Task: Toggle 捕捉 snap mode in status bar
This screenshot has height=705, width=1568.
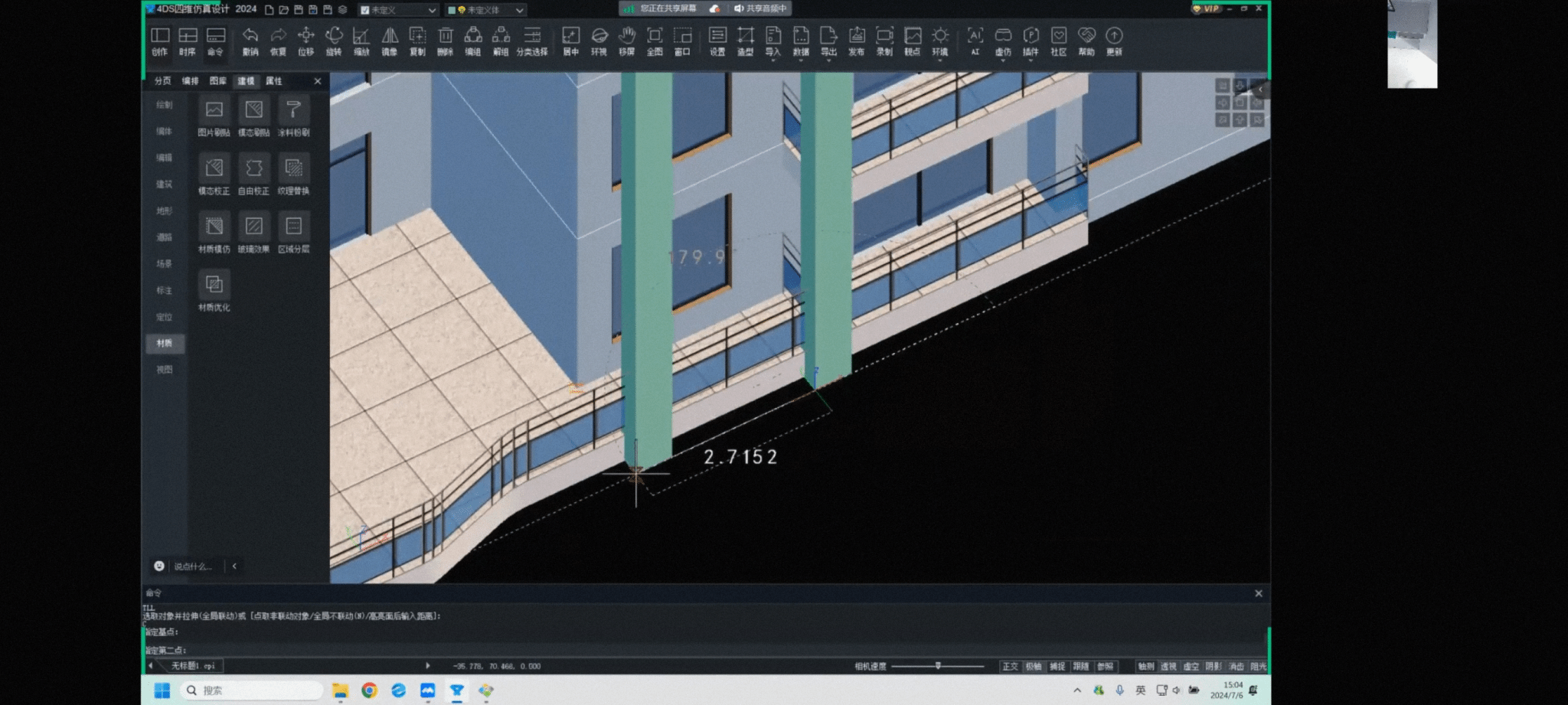Action: (1057, 667)
